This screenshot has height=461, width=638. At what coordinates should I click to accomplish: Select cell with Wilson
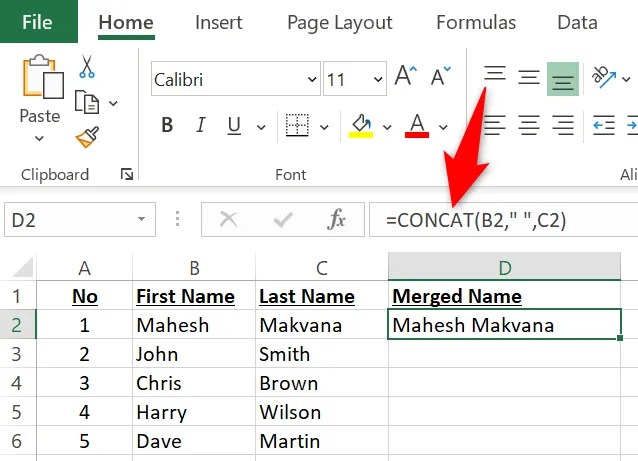point(322,412)
